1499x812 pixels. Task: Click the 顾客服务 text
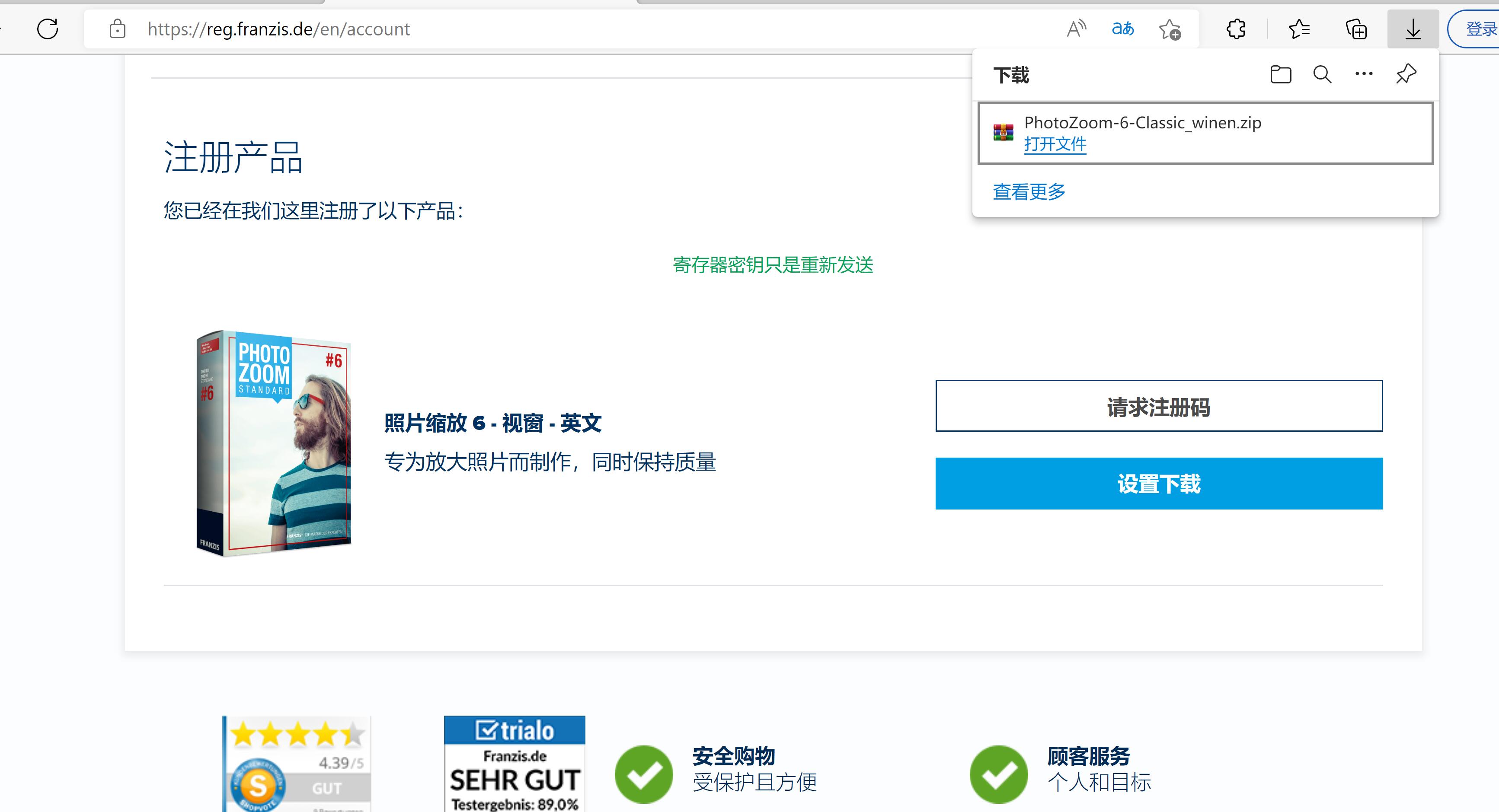[1088, 756]
